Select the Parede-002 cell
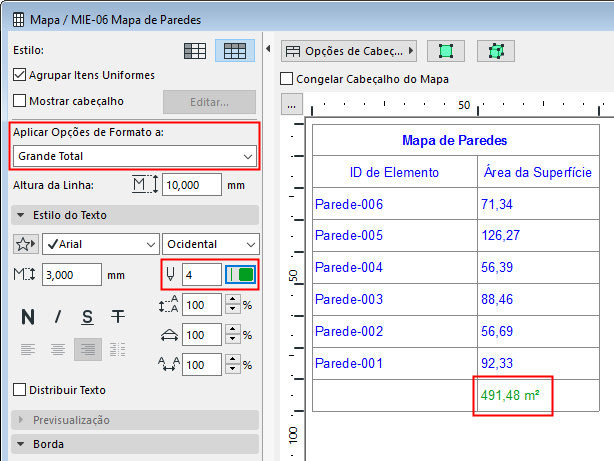The height and width of the screenshot is (461, 614). 395,331
